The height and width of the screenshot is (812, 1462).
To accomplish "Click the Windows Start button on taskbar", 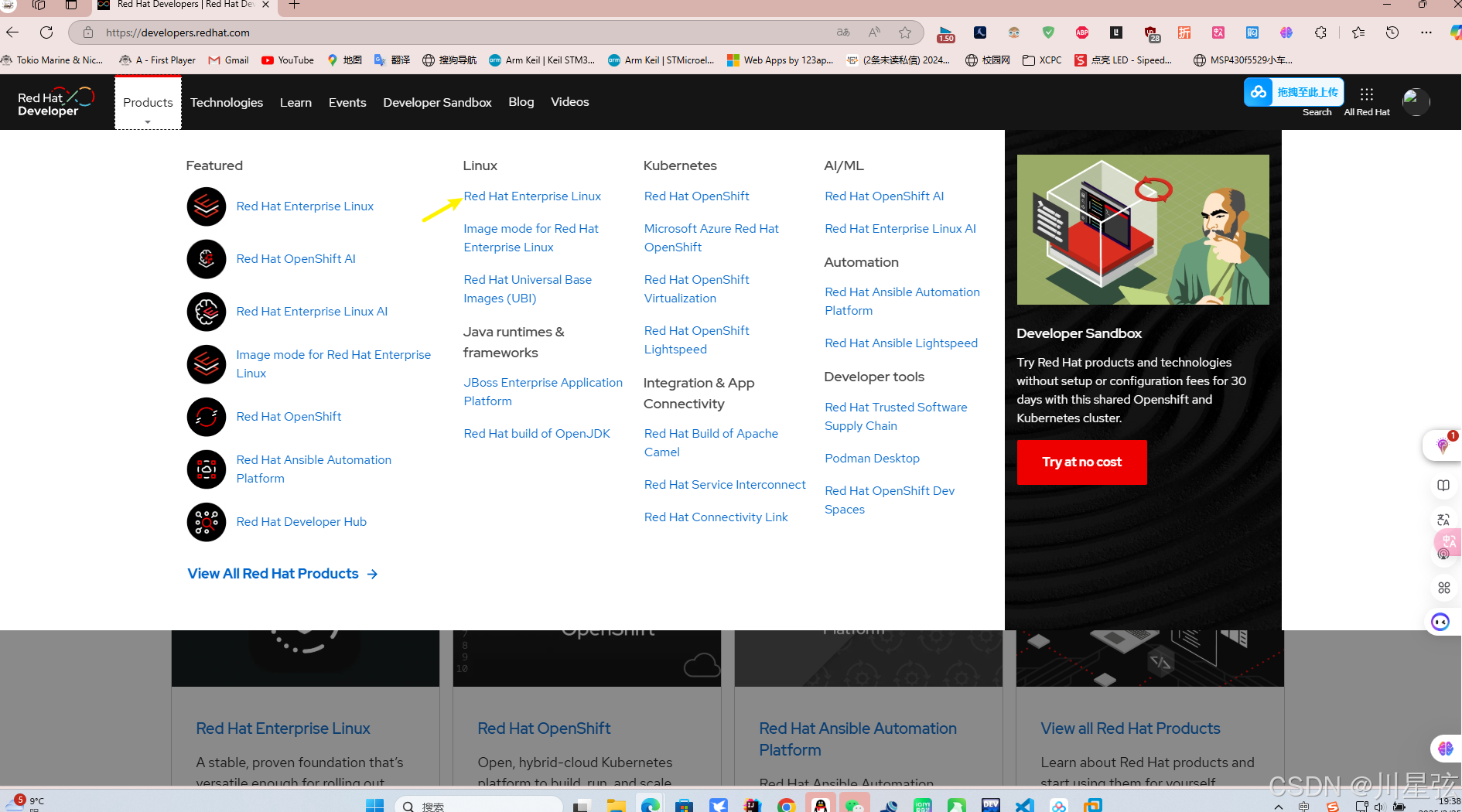I will pyautogui.click(x=374, y=805).
